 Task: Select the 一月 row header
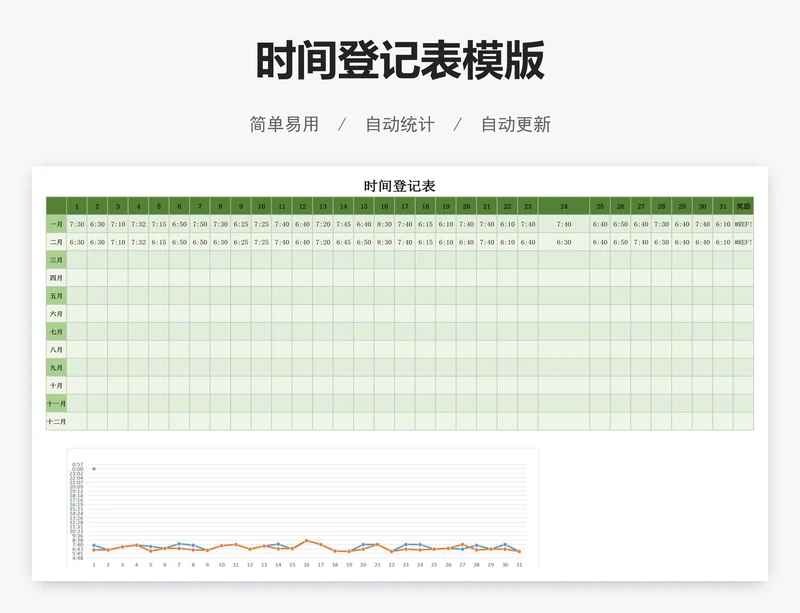[56, 224]
